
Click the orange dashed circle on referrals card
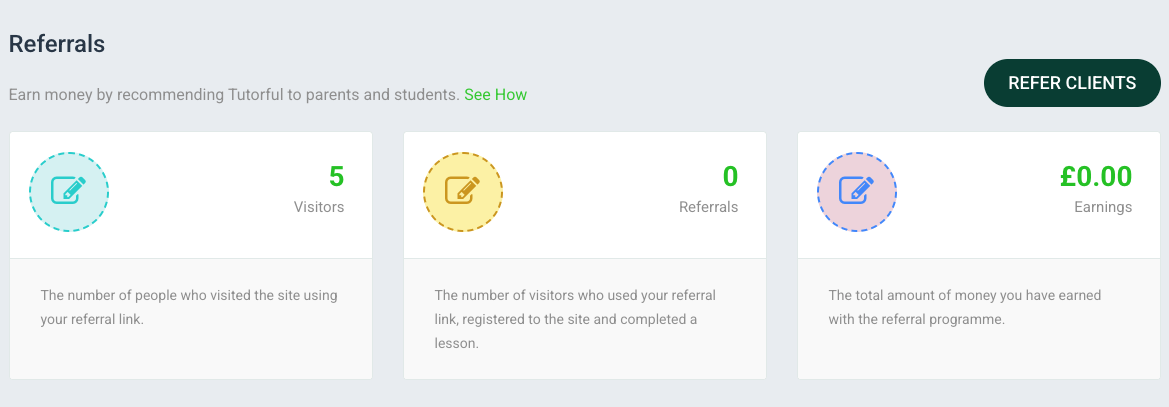coord(463,192)
